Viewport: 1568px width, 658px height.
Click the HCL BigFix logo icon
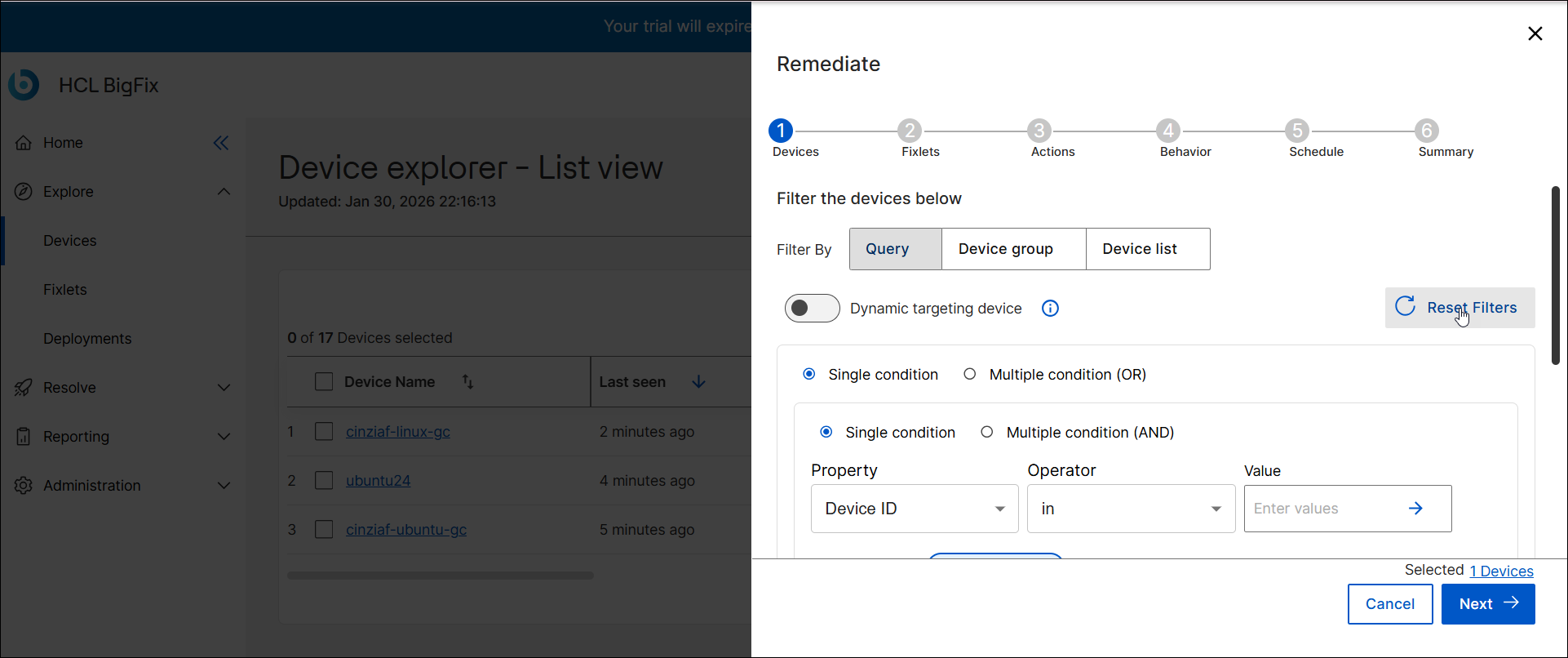coord(24,85)
